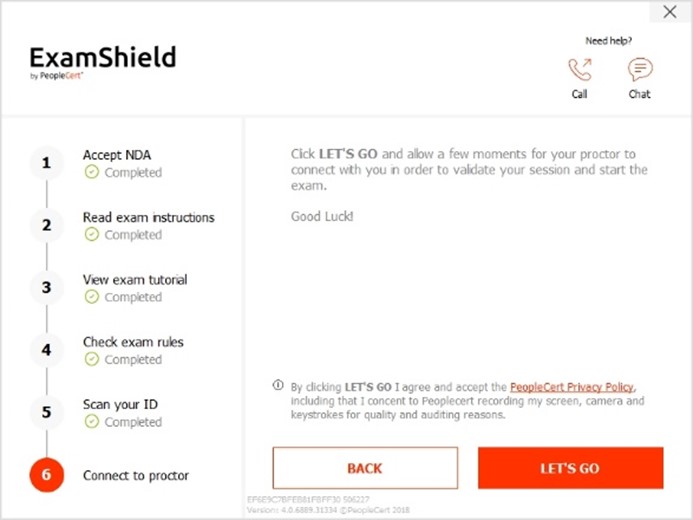This screenshot has height=520, width=693.
Task: Click the BACK button
Action: point(365,468)
